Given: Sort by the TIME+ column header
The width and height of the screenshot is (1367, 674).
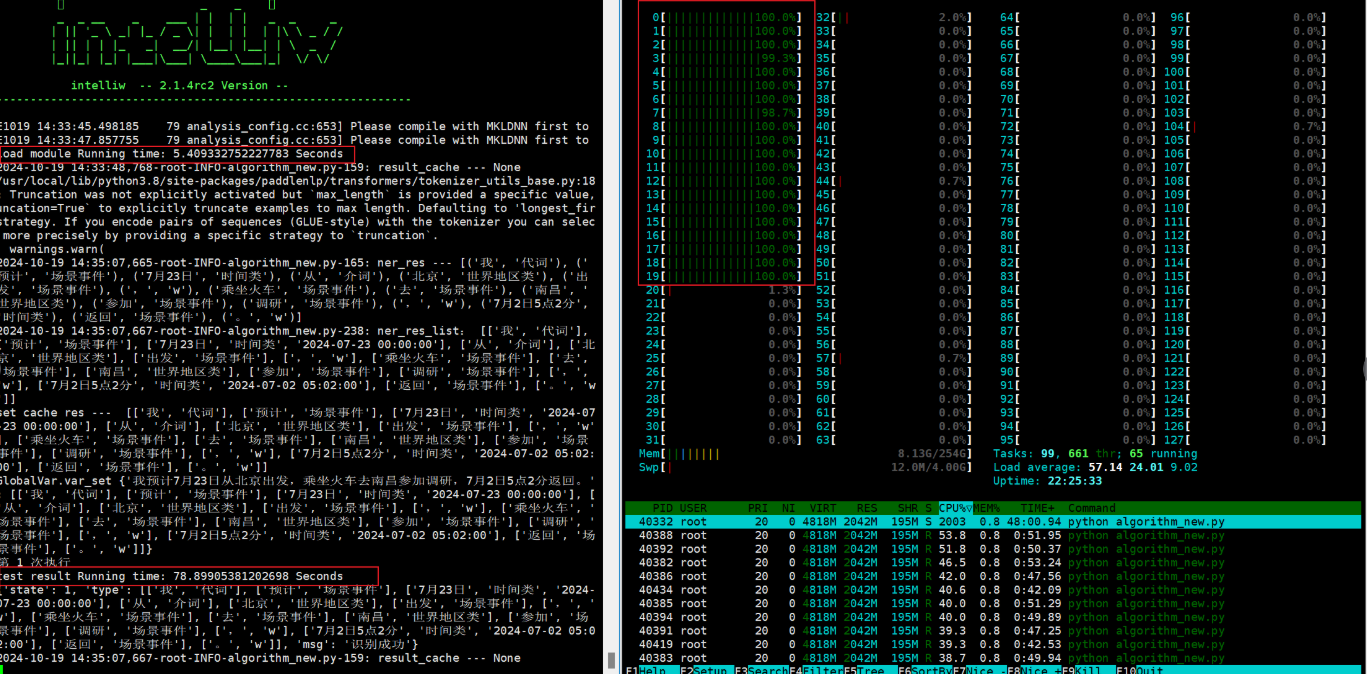Looking at the screenshot, I should pos(1038,508).
